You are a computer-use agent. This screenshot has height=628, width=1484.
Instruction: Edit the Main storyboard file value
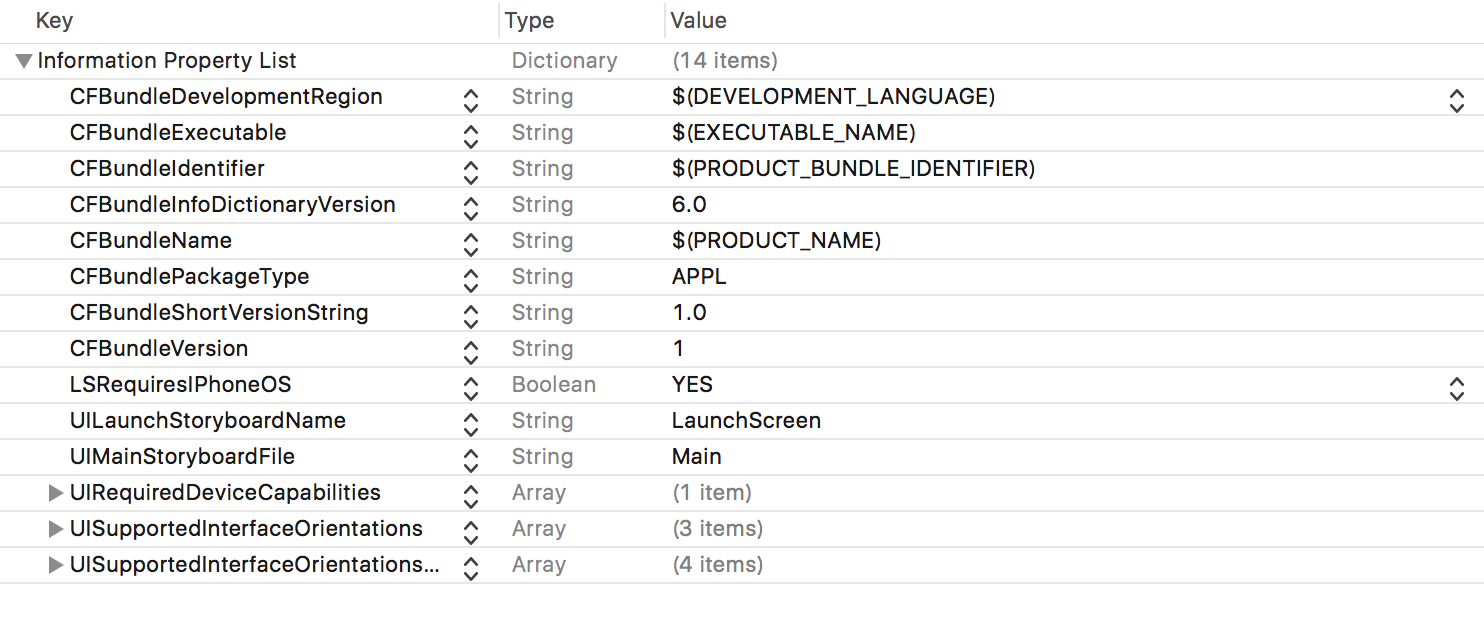[x=697, y=457]
